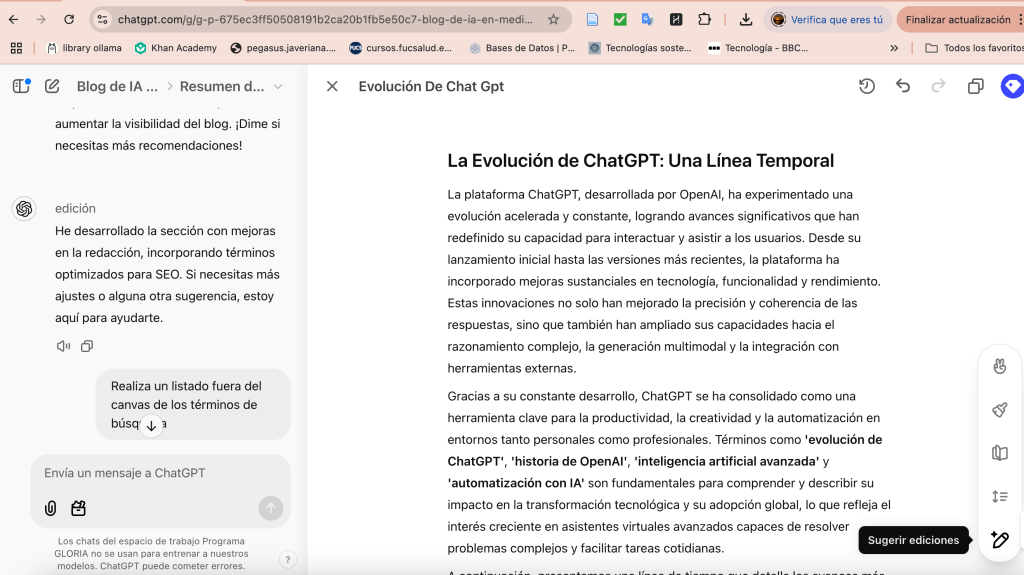Apply final polish brush tool
The width and height of the screenshot is (1024, 575).
click(x=999, y=410)
